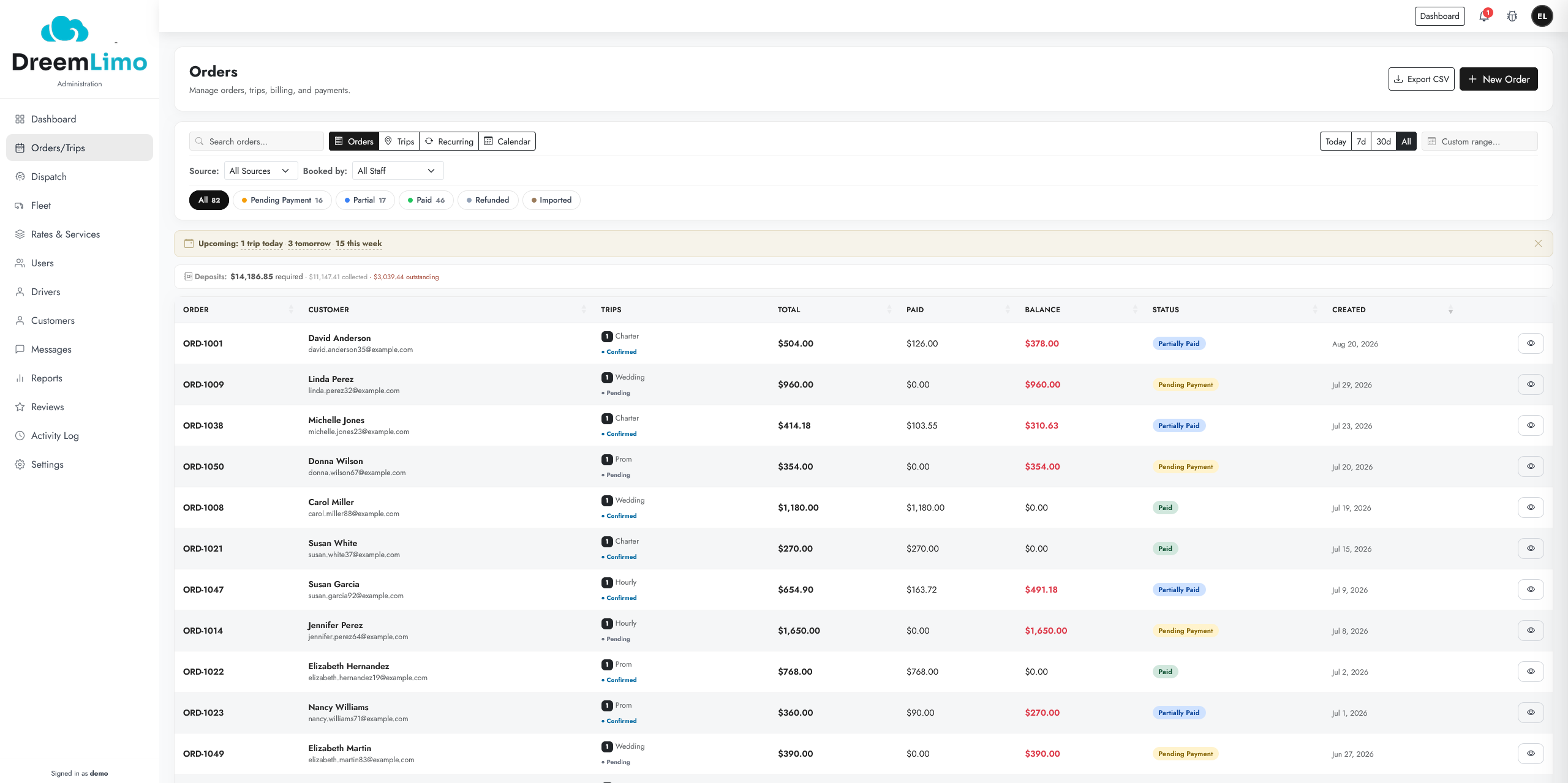The width and height of the screenshot is (1568, 783).
Task: Click the DreemLimo cloud logo
Action: [64, 29]
